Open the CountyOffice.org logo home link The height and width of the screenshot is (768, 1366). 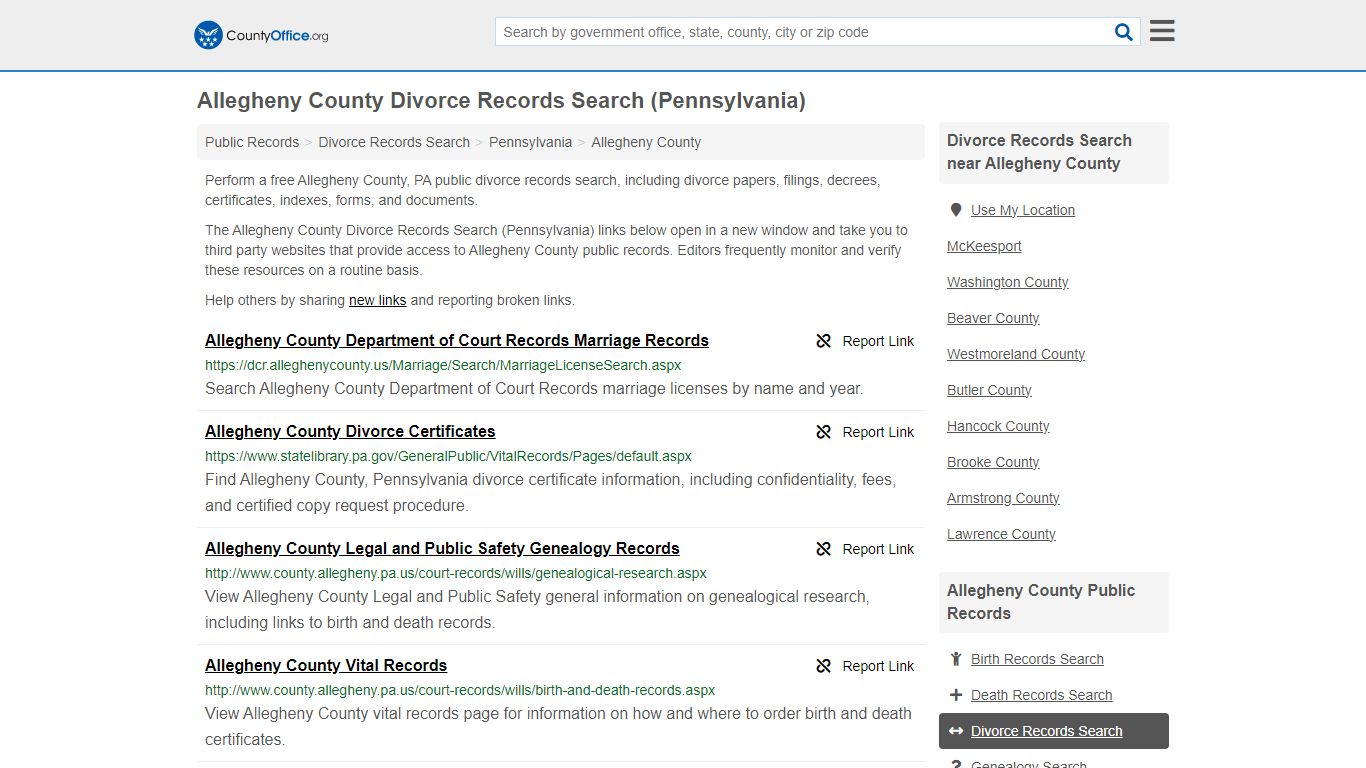(x=261, y=35)
